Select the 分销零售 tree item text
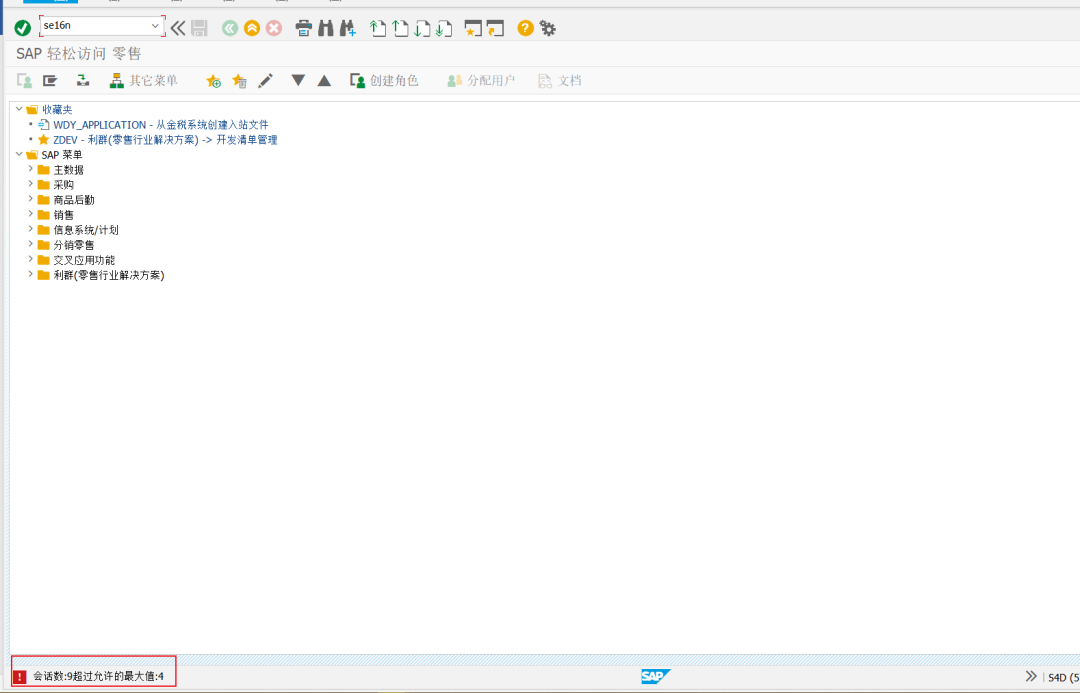The image size is (1080, 693). click(x=74, y=245)
